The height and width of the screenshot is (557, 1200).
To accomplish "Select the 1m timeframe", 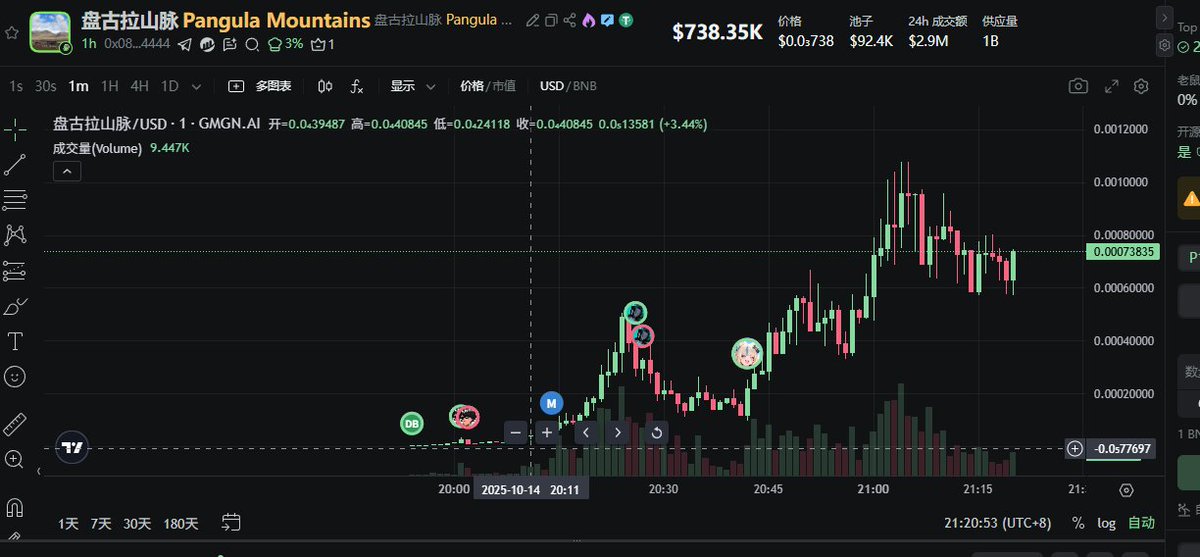I will pos(78,86).
